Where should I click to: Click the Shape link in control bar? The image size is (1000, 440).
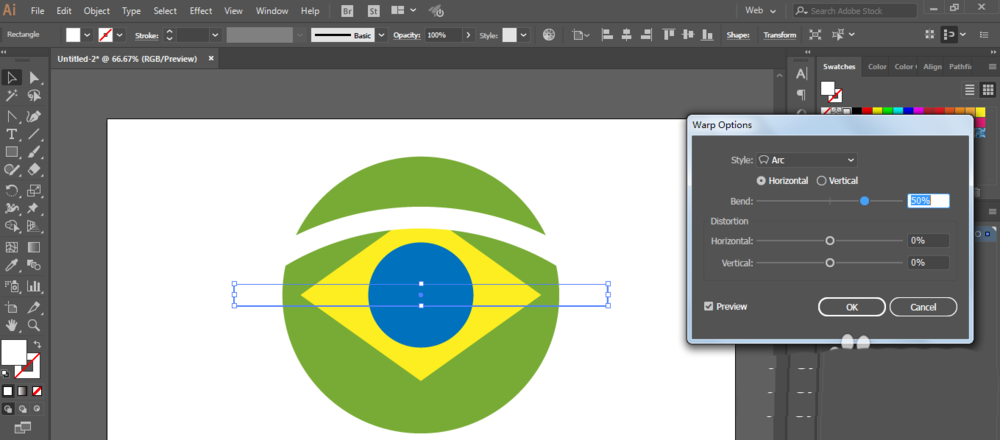(x=738, y=35)
